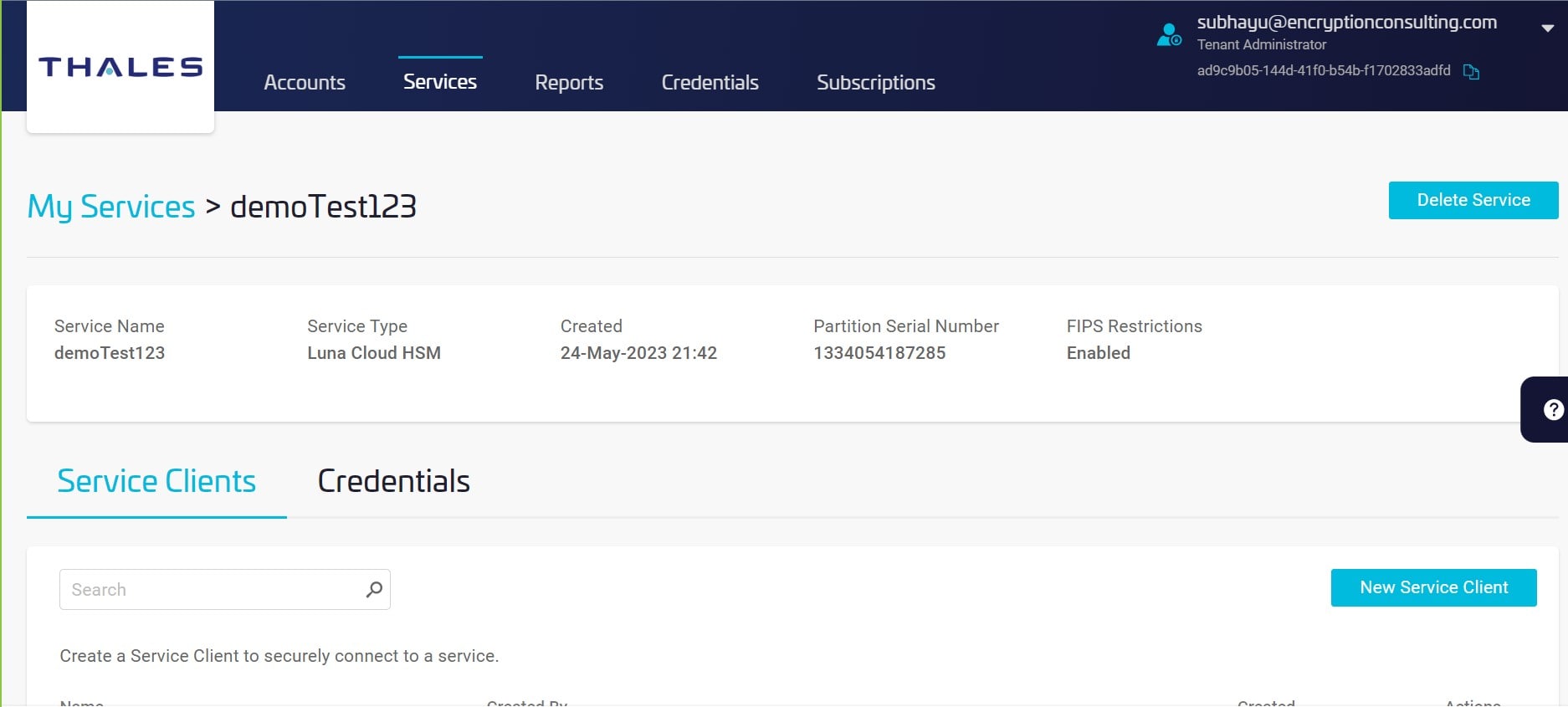Click the subhayu@encryptionconsulting.com account email
The height and width of the screenshot is (707, 1568).
coord(1346,23)
